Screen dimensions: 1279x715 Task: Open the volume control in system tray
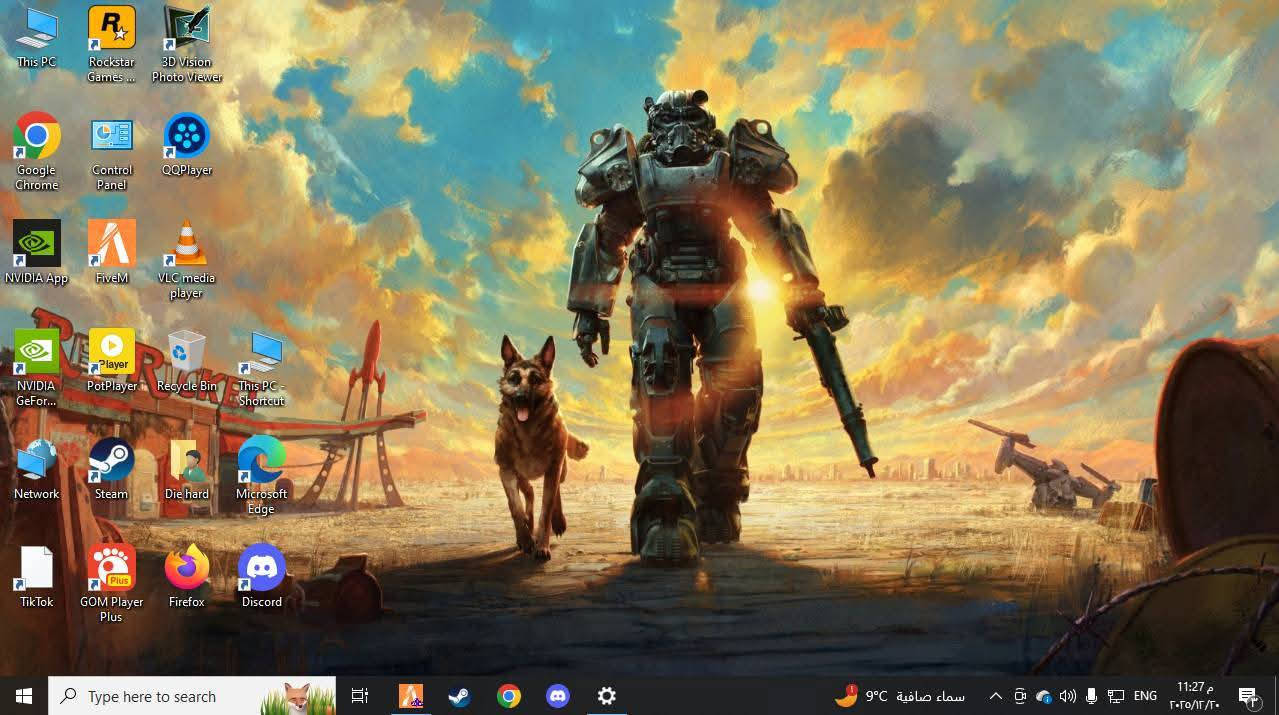[1067, 696]
